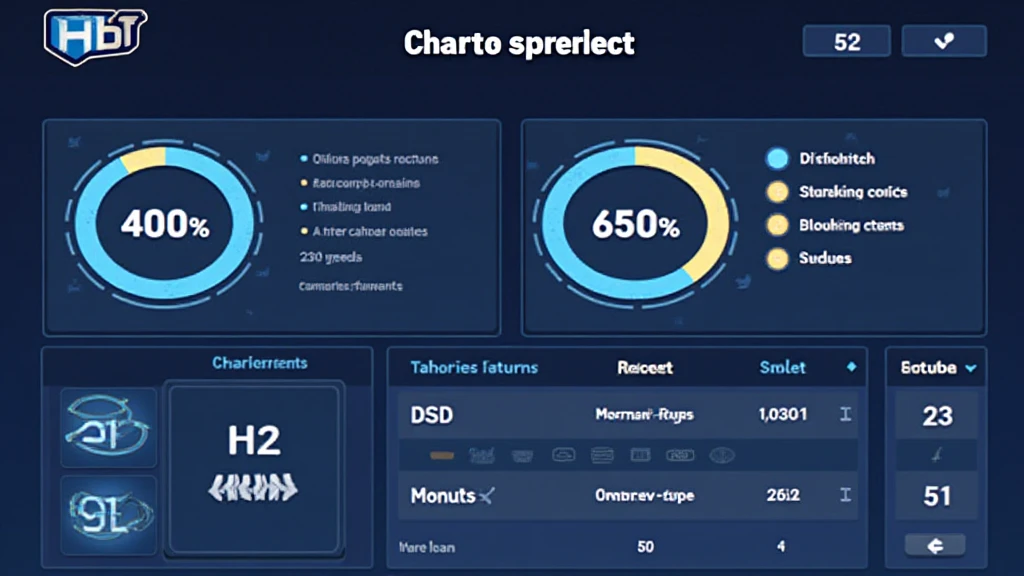
Task: Click the orange bar icon in the toolbar strip
Action: (x=444, y=455)
